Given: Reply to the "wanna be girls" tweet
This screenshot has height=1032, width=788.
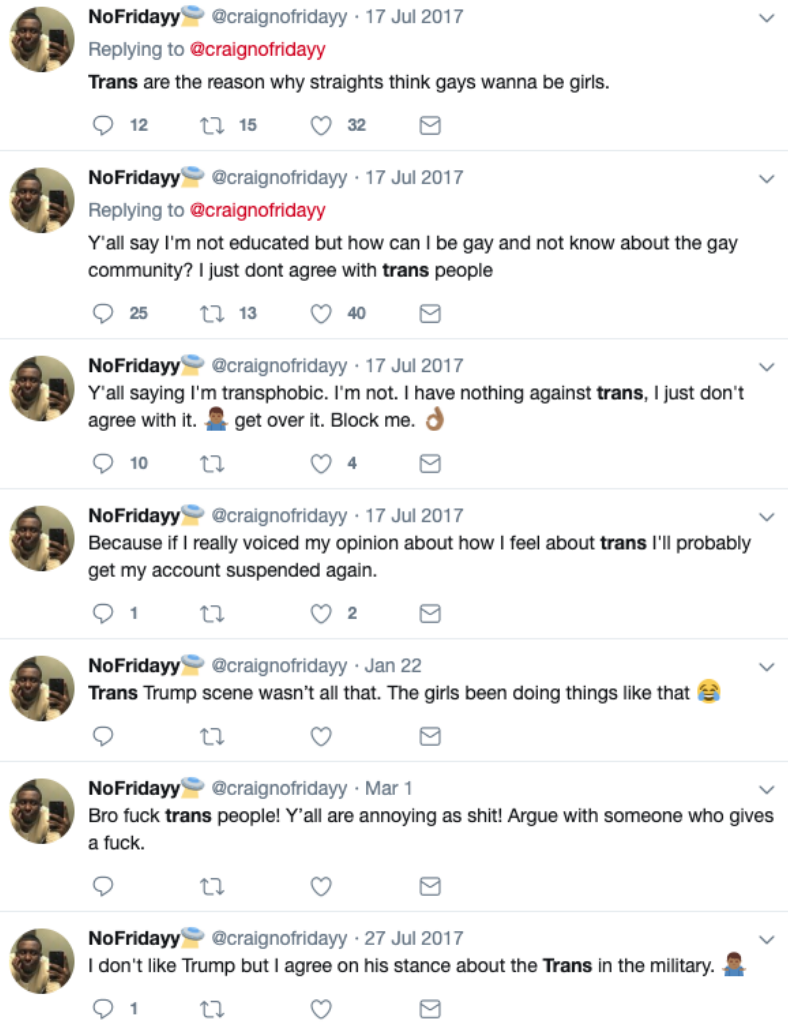Looking at the screenshot, I should pos(104,125).
